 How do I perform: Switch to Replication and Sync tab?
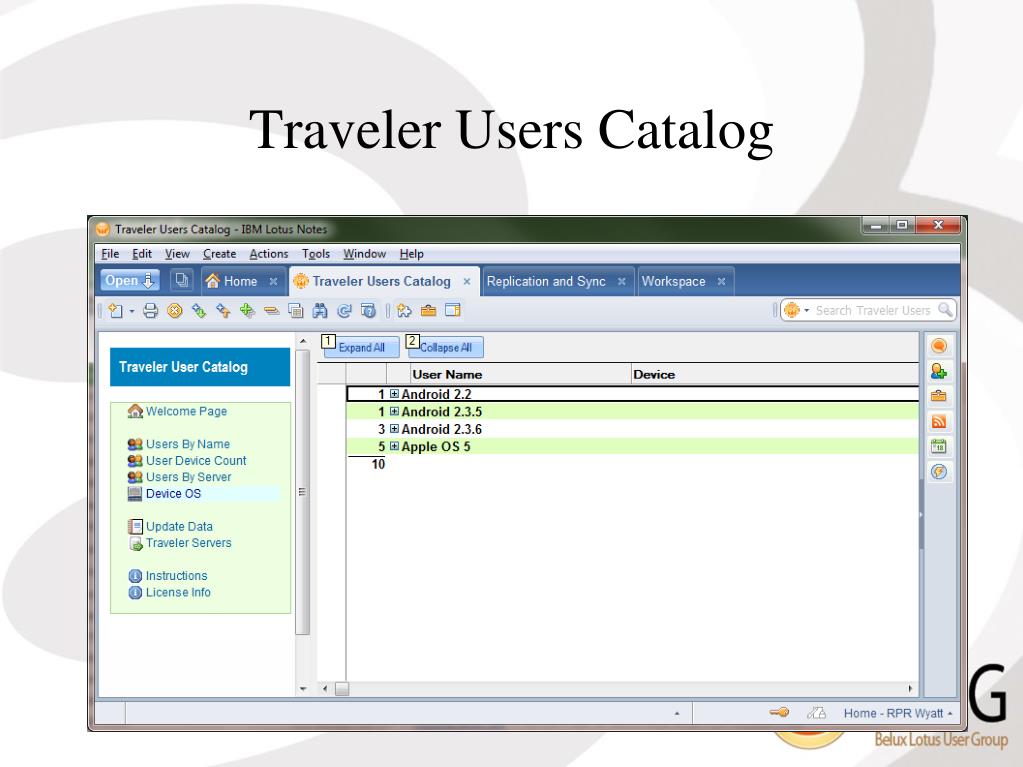(x=546, y=281)
